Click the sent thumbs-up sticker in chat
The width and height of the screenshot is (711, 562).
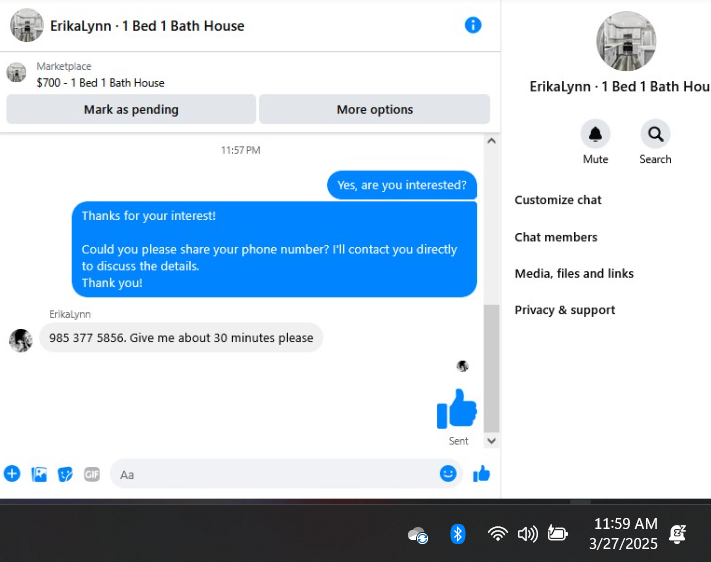[457, 409]
